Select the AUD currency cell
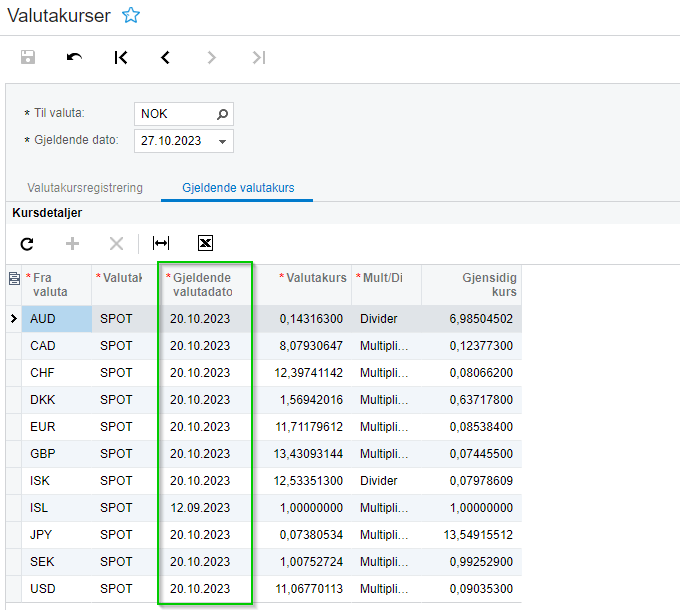Image resolution: width=680 pixels, height=610 pixels. click(x=57, y=319)
